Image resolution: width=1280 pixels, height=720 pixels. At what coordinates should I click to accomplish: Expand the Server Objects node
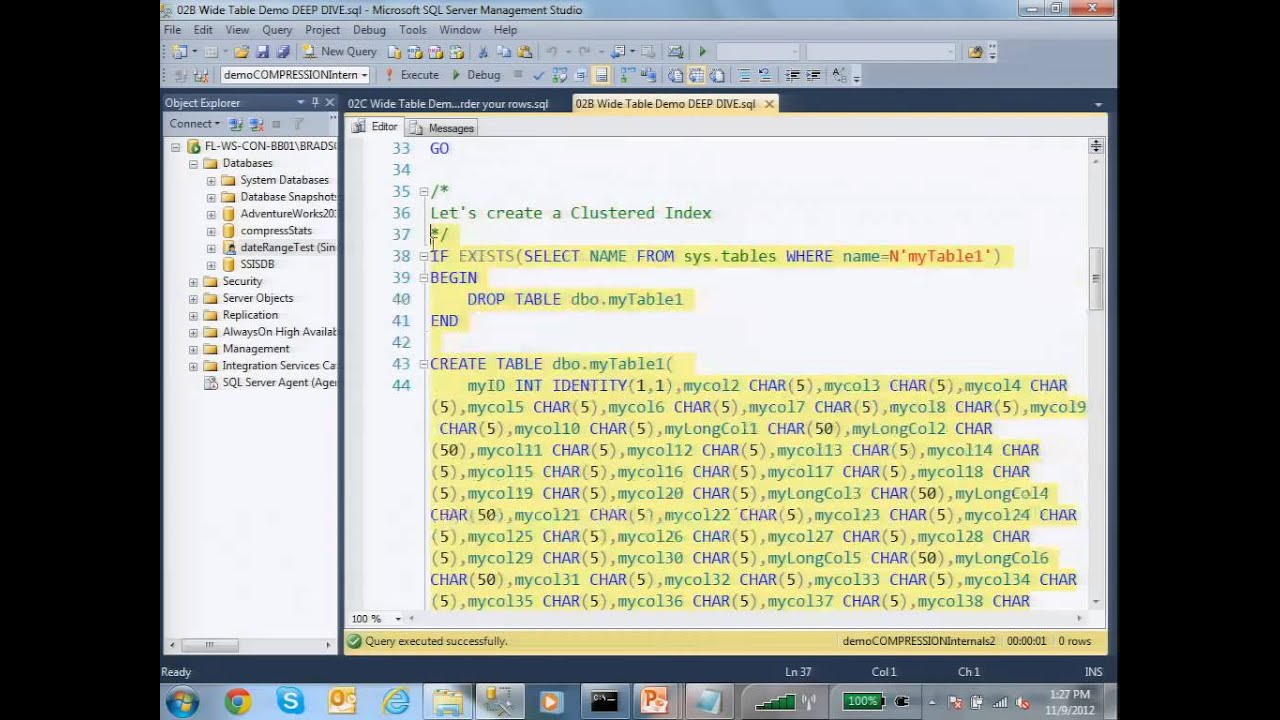pos(194,298)
